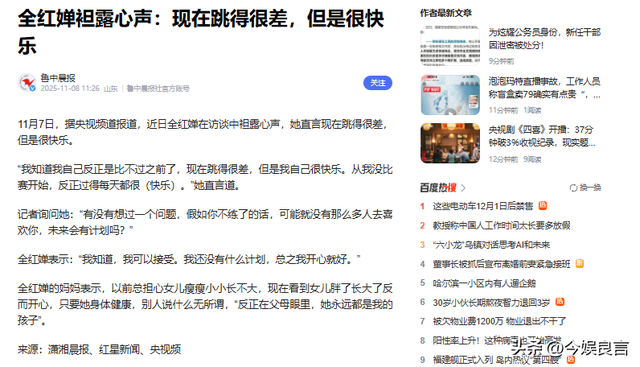Open hot search 董事长被抓后宣布离婚前妻紧急接班
Viewport: 640px width, 367px height.
point(502,264)
